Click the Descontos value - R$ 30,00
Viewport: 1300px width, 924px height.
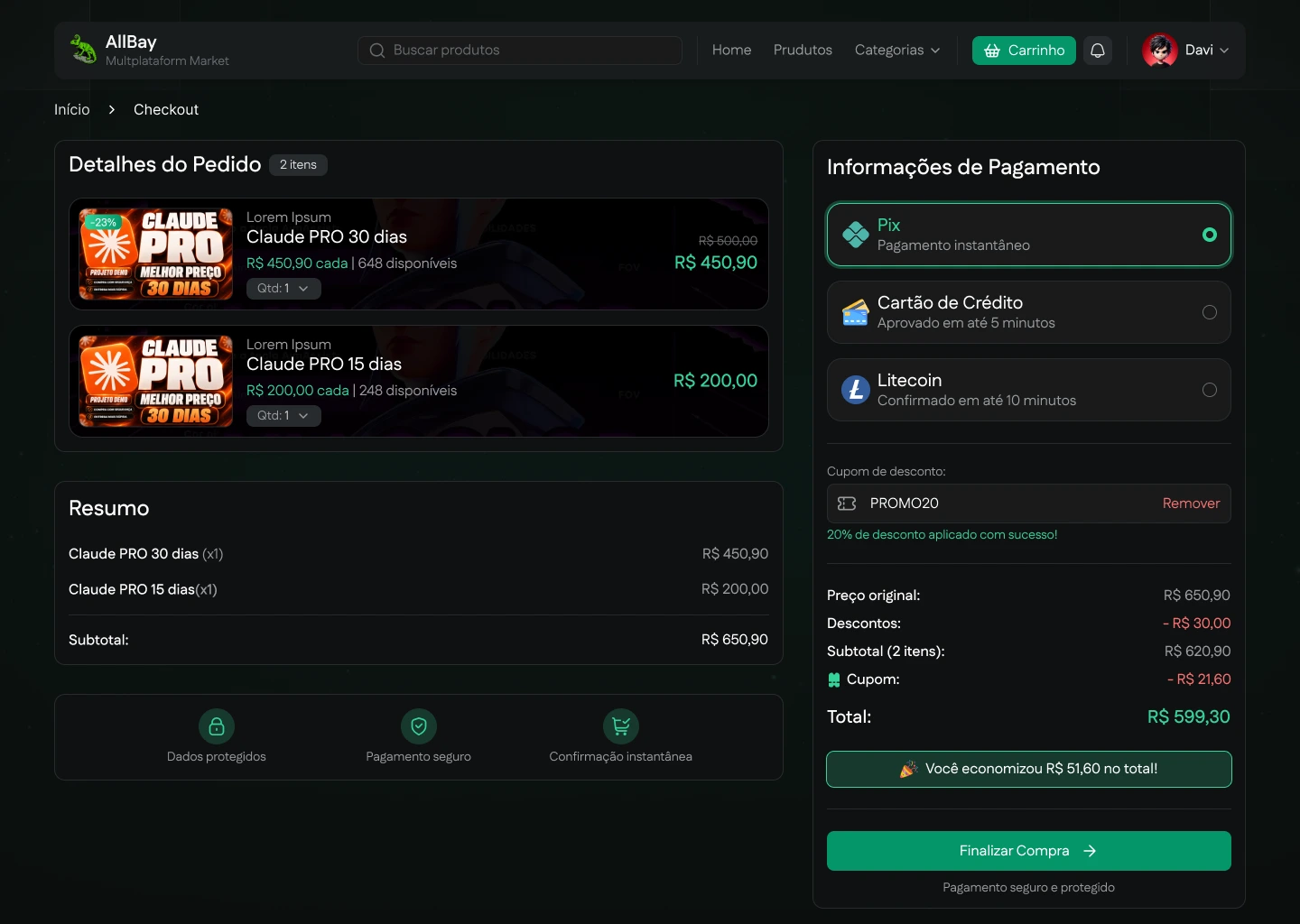click(x=1197, y=624)
